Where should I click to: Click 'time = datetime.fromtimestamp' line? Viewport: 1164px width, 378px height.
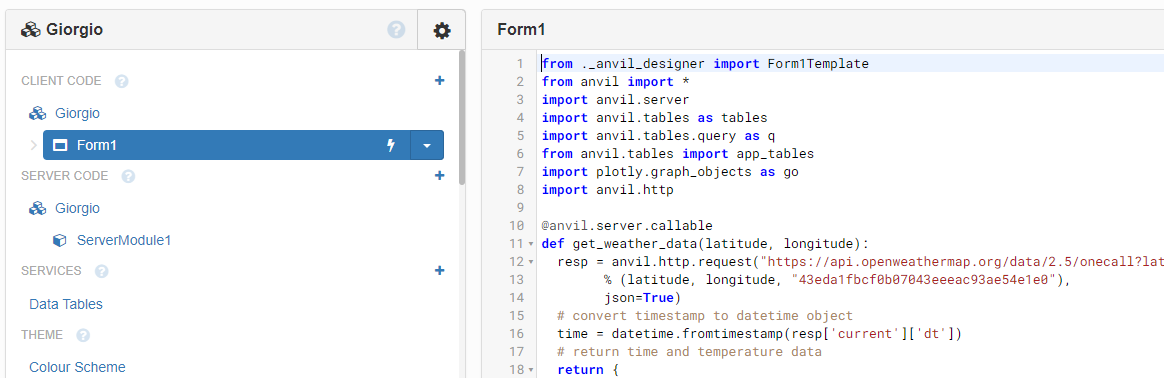point(759,334)
